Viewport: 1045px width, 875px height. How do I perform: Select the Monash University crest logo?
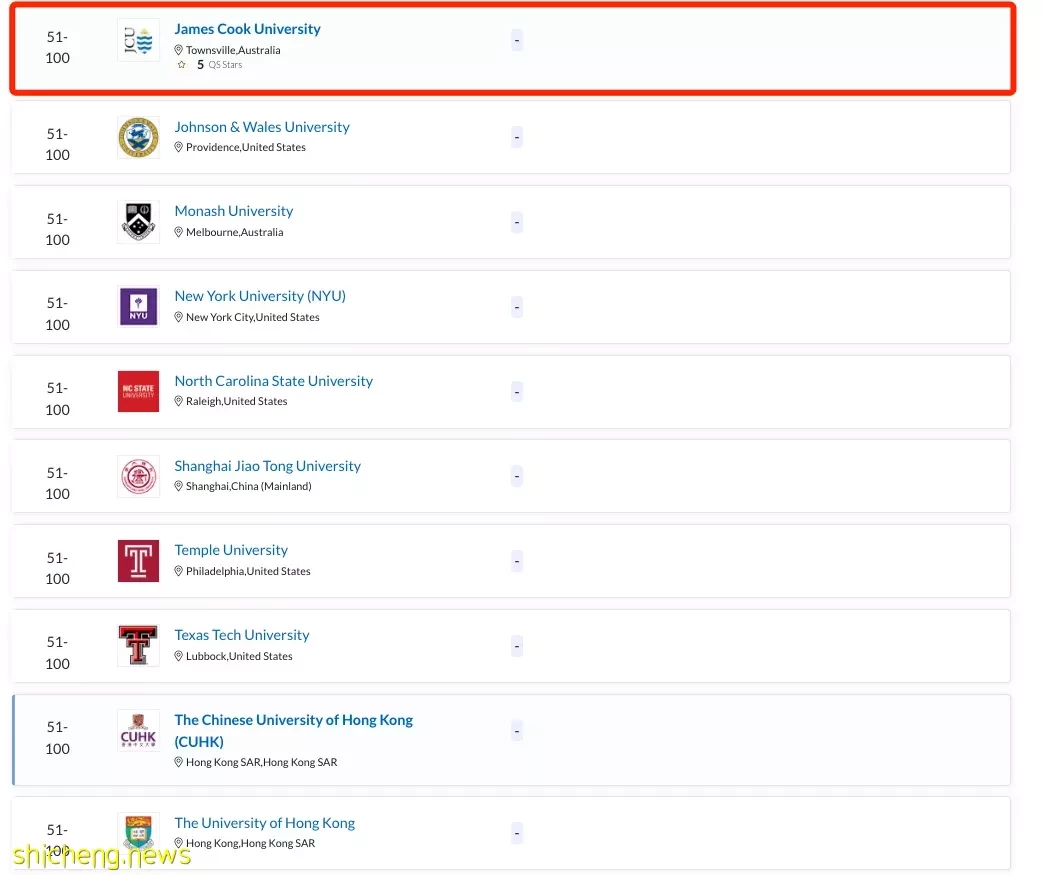[138, 222]
